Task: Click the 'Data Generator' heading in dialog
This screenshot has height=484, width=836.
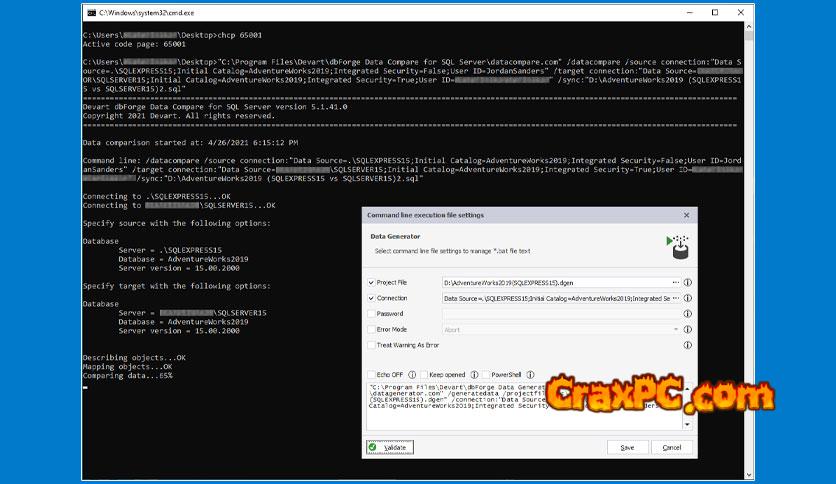Action: pyautogui.click(x=395, y=236)
